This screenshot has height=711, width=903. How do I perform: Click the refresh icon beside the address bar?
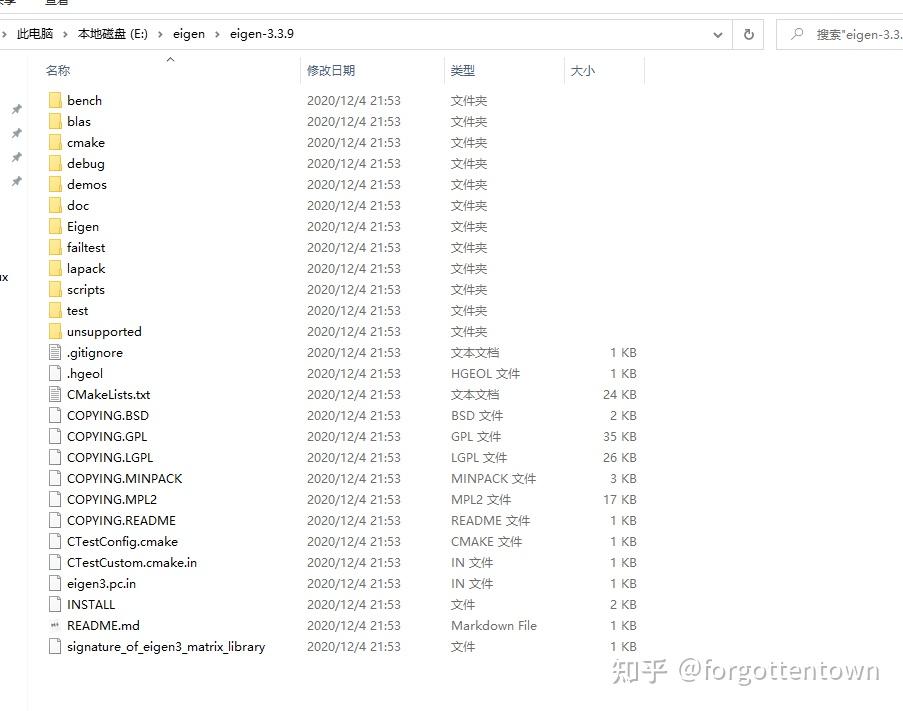coord(748,33)
